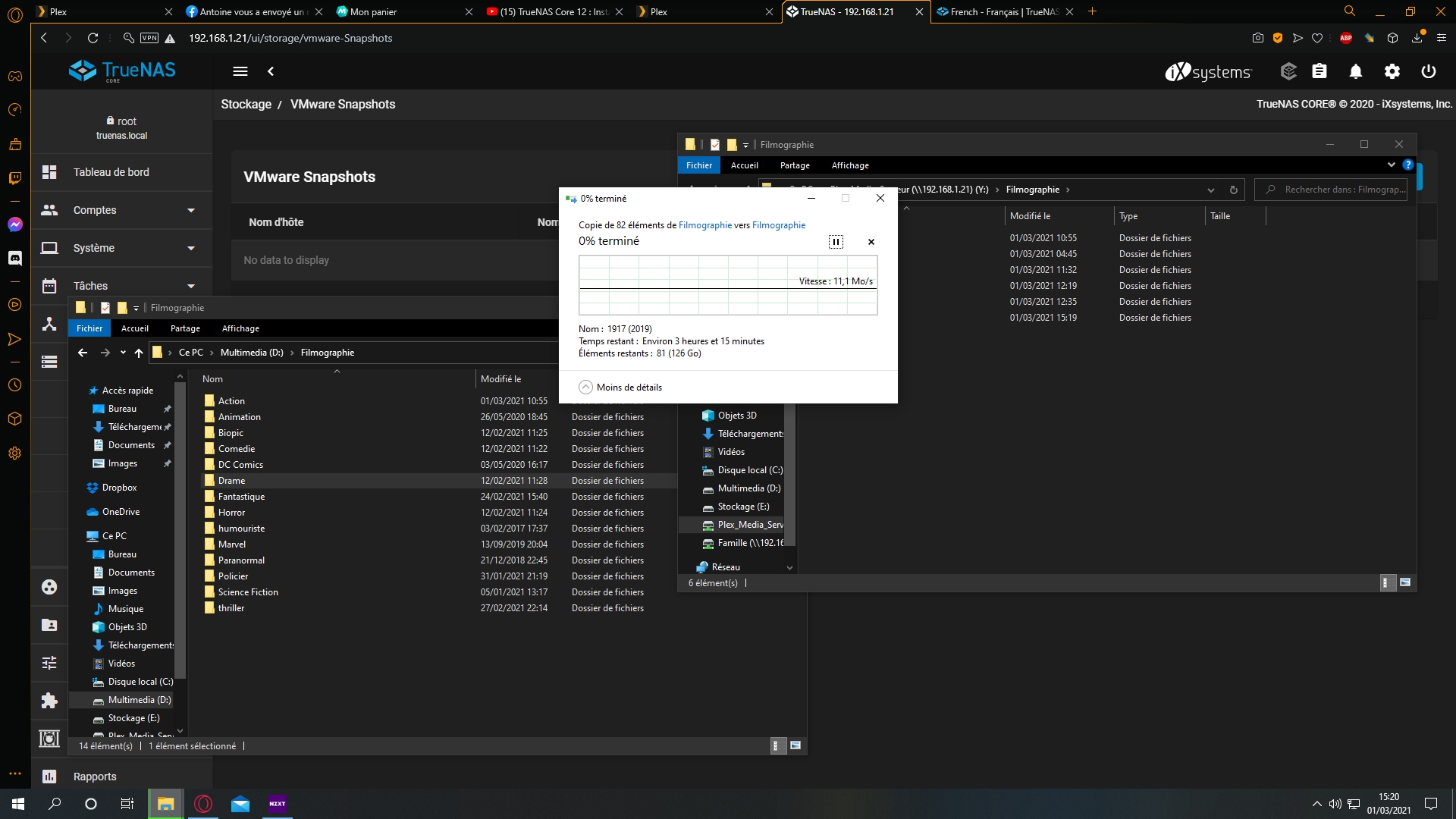Open Windows Start menu

pos(18,804)
